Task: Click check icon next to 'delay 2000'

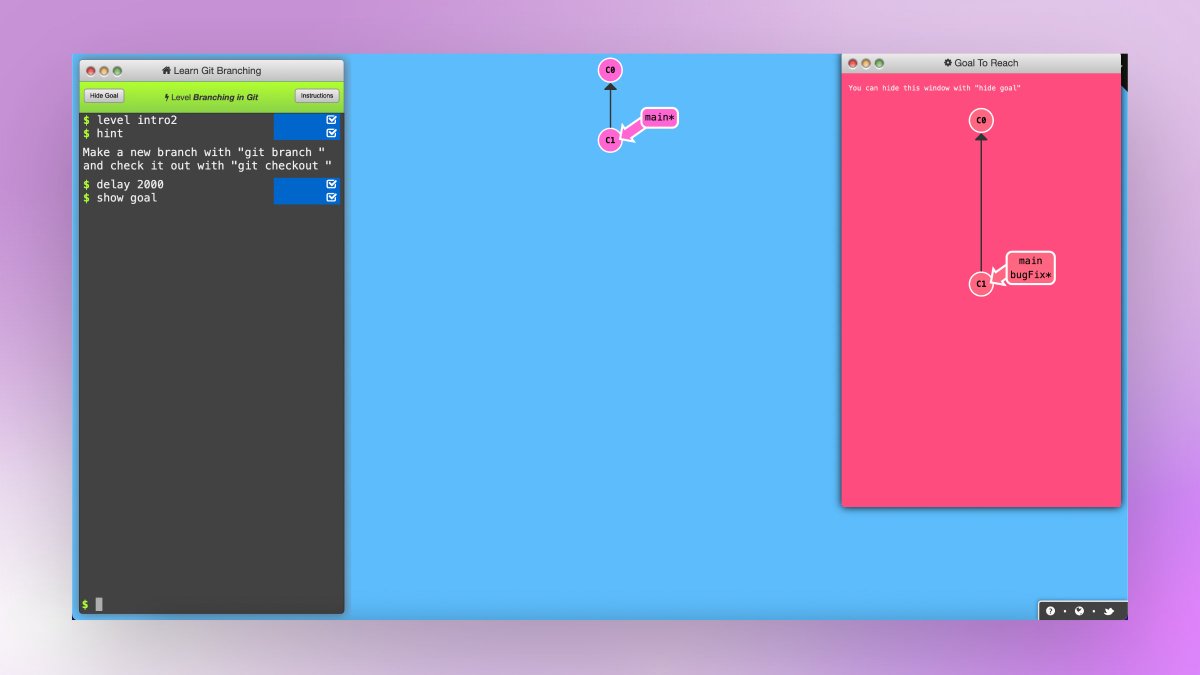Action: (332, 185)
